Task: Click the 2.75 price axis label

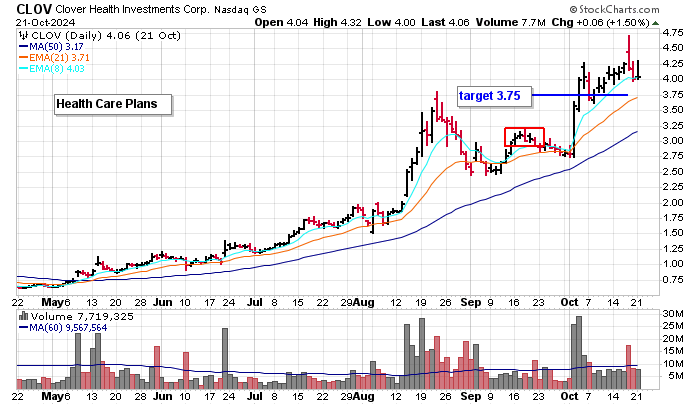Action: point(673,156)
